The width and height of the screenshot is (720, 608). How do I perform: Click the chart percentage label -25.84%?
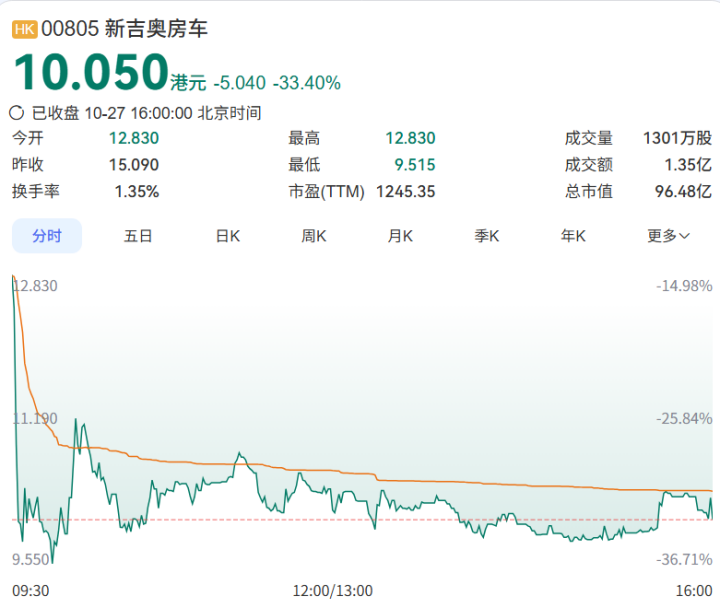coord(684,419)
